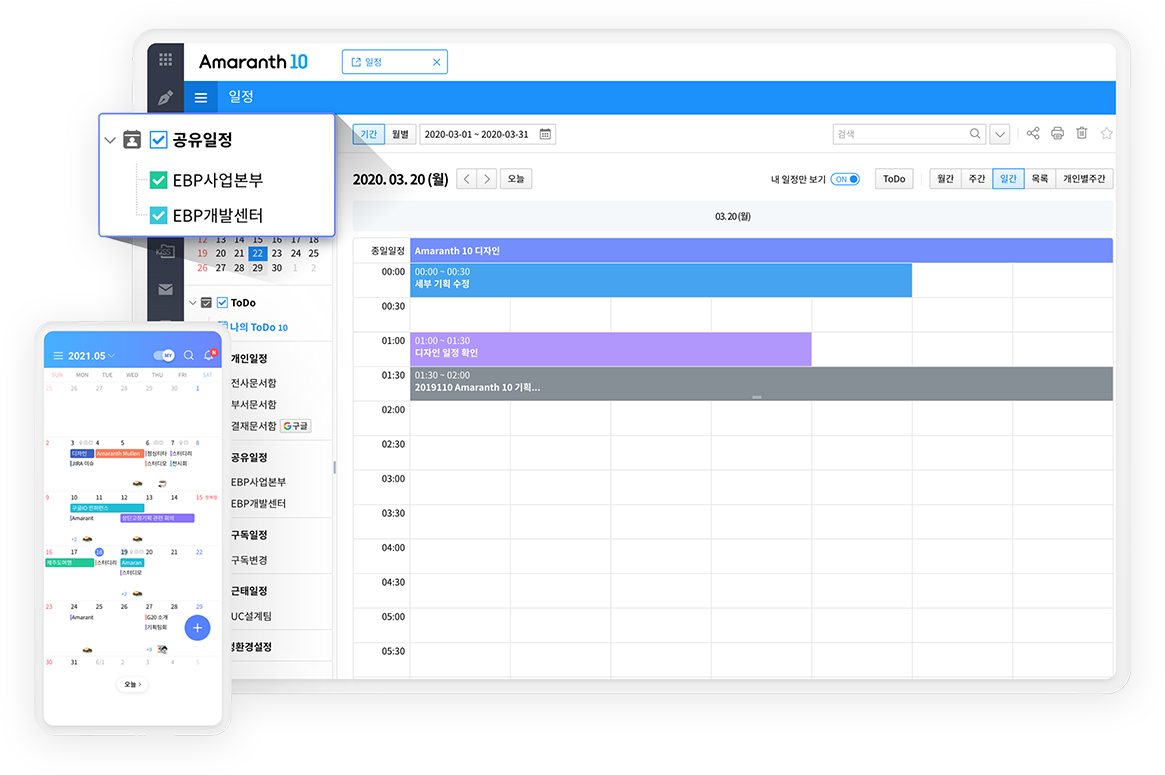Click the star favorite icon
The width and height of the screenshot is (1165, 775).
pyautogui.click(x=1106, y=134)
